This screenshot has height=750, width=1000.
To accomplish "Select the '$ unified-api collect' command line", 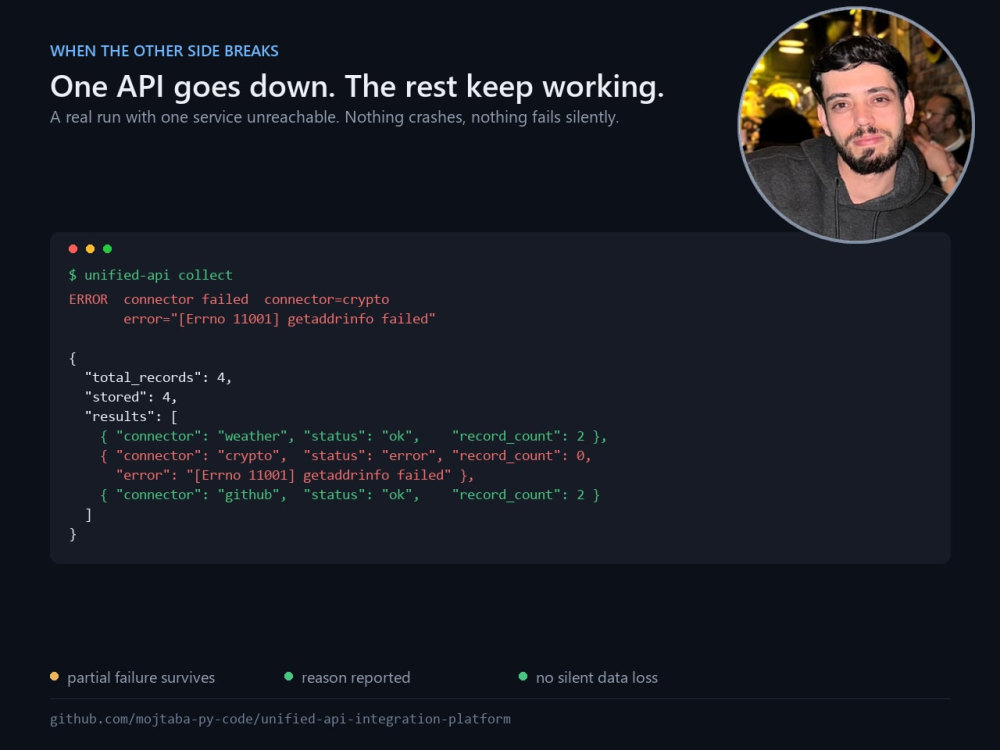I will pos(151,275).
